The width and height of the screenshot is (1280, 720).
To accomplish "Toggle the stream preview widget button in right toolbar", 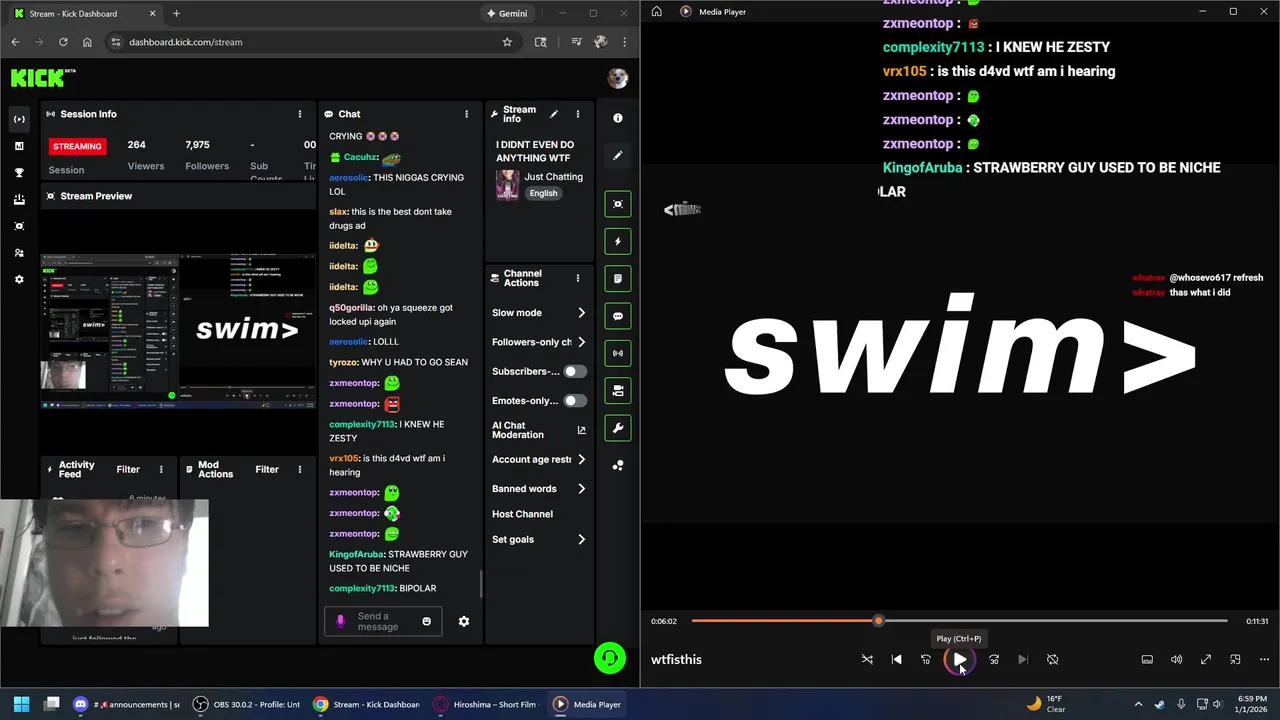I will [618, 204].
